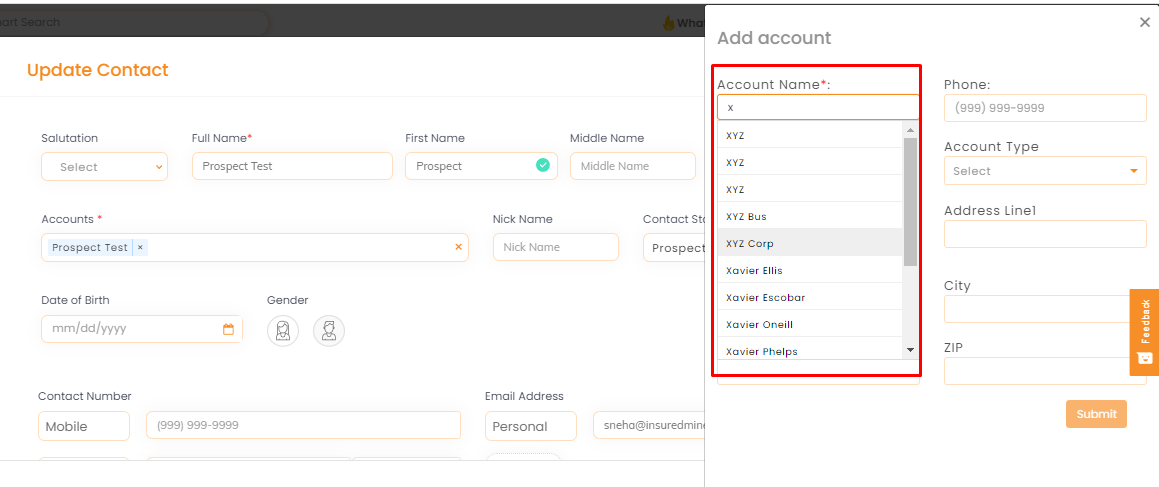Select the male gender icon
1159x487 pixels.
(329, 330)
